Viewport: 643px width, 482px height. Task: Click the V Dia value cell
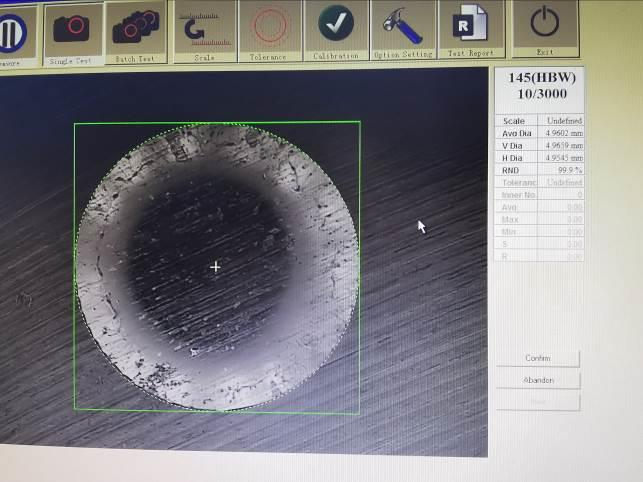(x=563, y=146)
